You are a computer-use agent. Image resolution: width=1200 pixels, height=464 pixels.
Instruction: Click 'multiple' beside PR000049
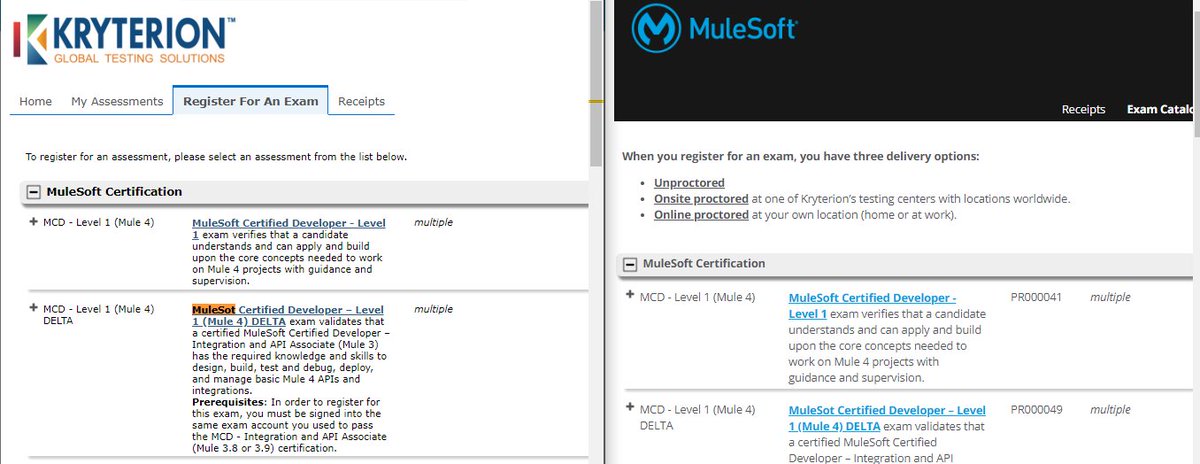pos(1110,410)
